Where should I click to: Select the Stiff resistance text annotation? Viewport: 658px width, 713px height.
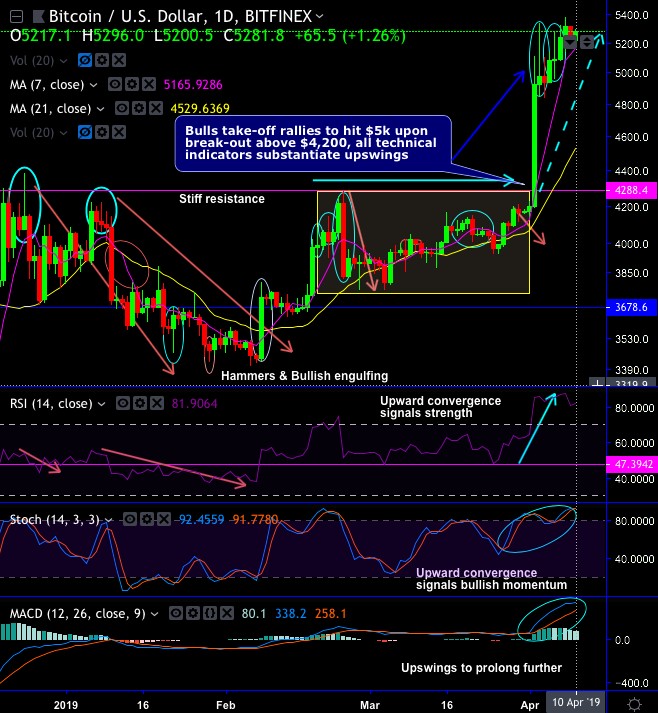coord(222,199)
